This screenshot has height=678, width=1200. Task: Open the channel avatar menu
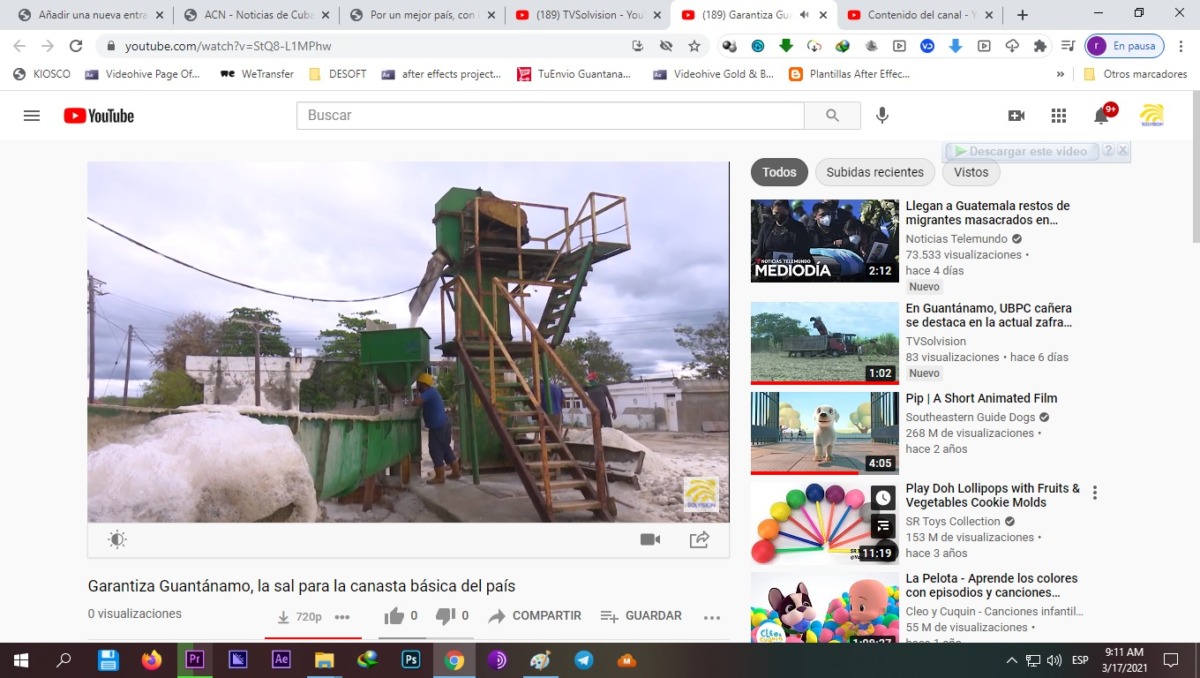pos(1152,115)
